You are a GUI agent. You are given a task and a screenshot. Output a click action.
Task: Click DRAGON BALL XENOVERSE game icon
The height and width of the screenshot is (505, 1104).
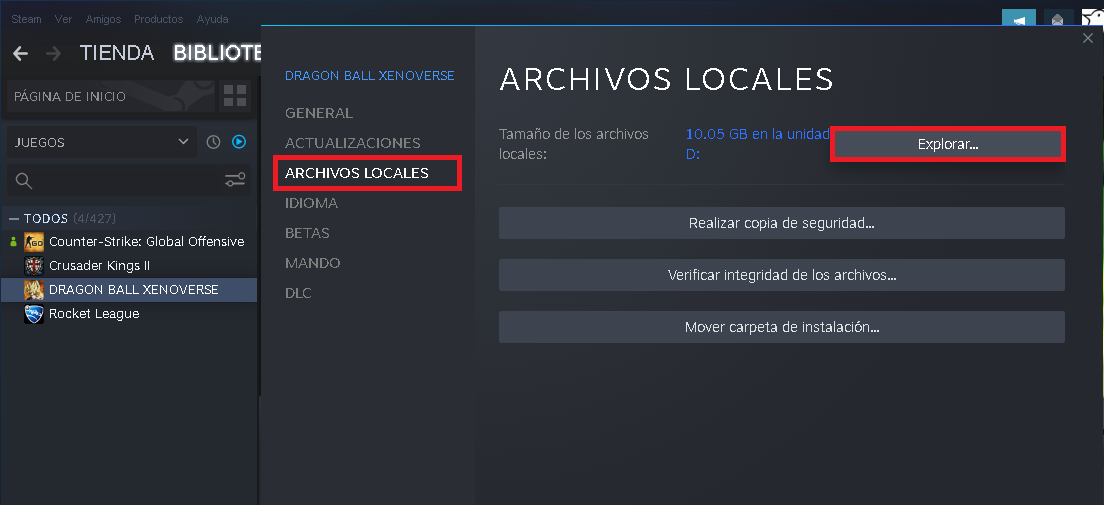[x=34, y=289]
